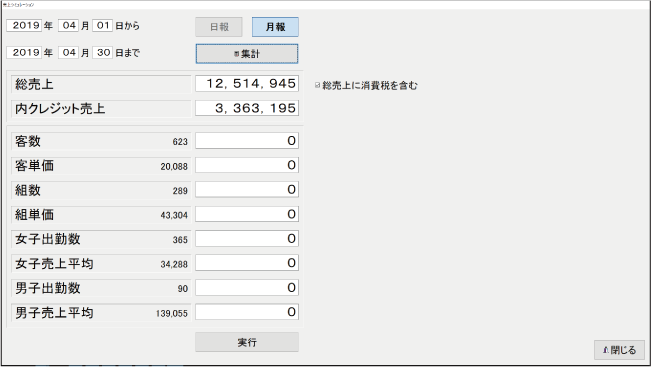Screen dimensions: 651x367
Task: Click the 女子出勤数 value 365
Action: [180, 240]
